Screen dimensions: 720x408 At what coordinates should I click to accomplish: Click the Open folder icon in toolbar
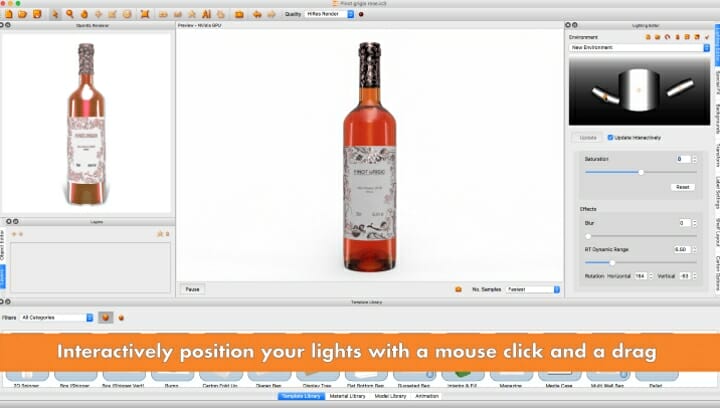pyautogui.click(x=22, y=14)
